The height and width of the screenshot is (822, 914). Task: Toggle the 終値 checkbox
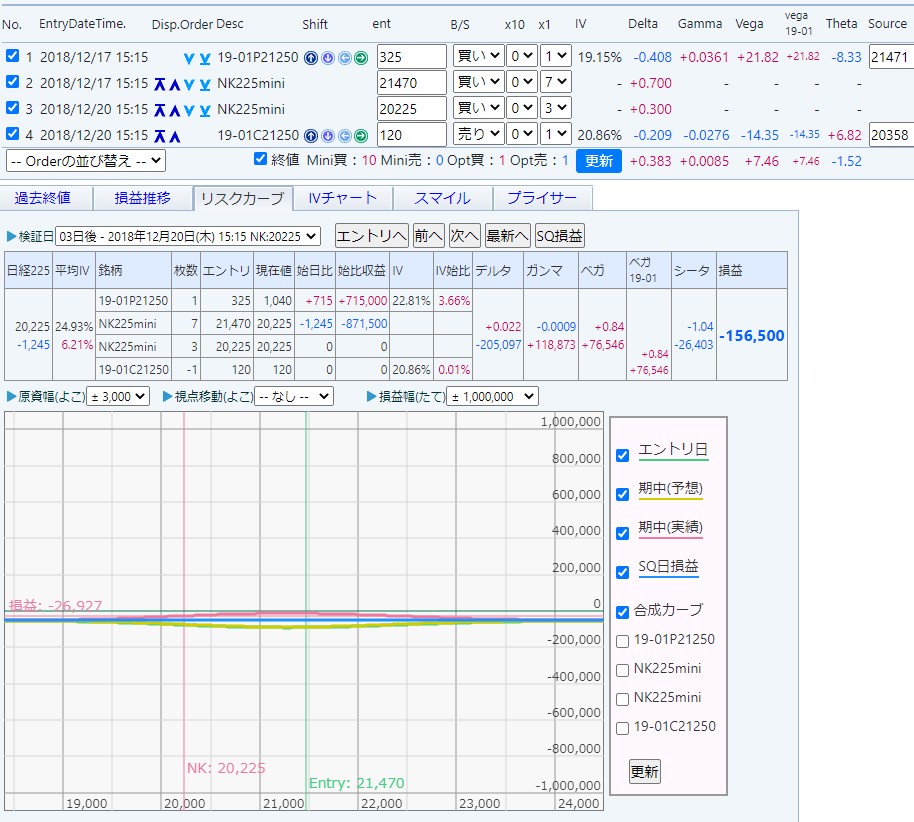click(261, 159)
